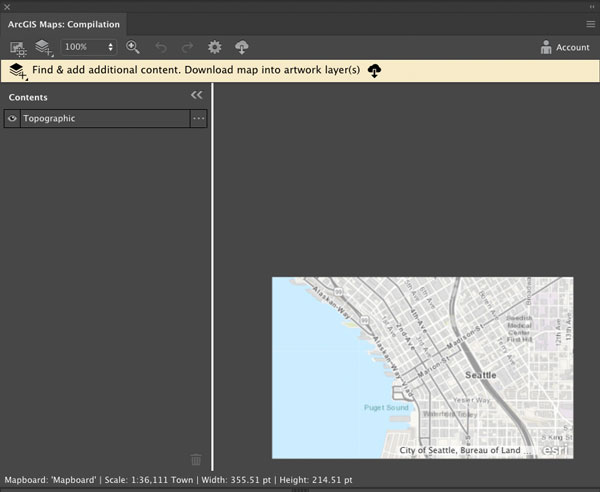Click the trash delete icon in Contents
Viewport: 600px width, 492px height.
point(196,459)
